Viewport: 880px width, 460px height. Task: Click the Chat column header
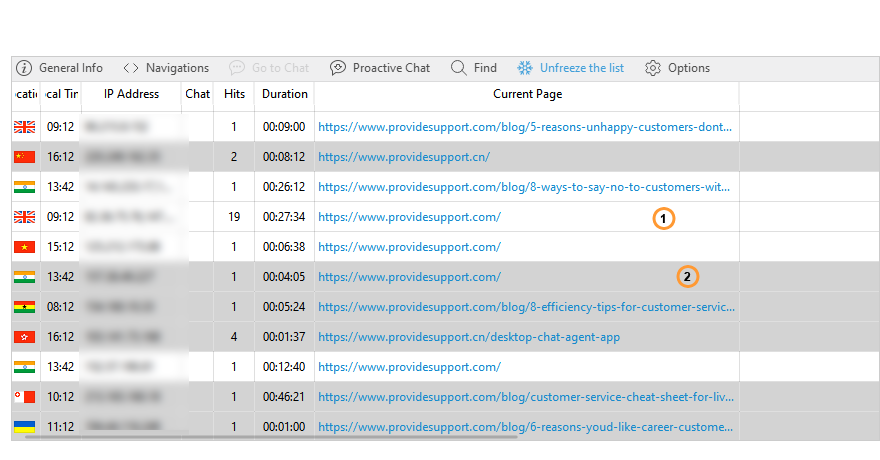(198, 95)
